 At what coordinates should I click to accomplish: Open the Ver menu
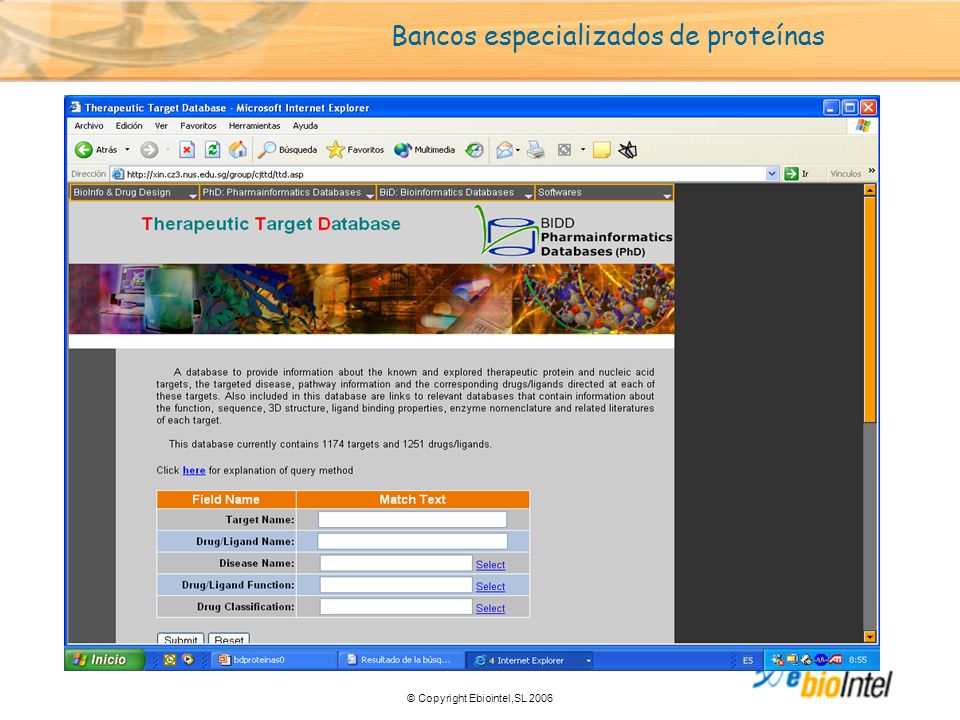161,126
